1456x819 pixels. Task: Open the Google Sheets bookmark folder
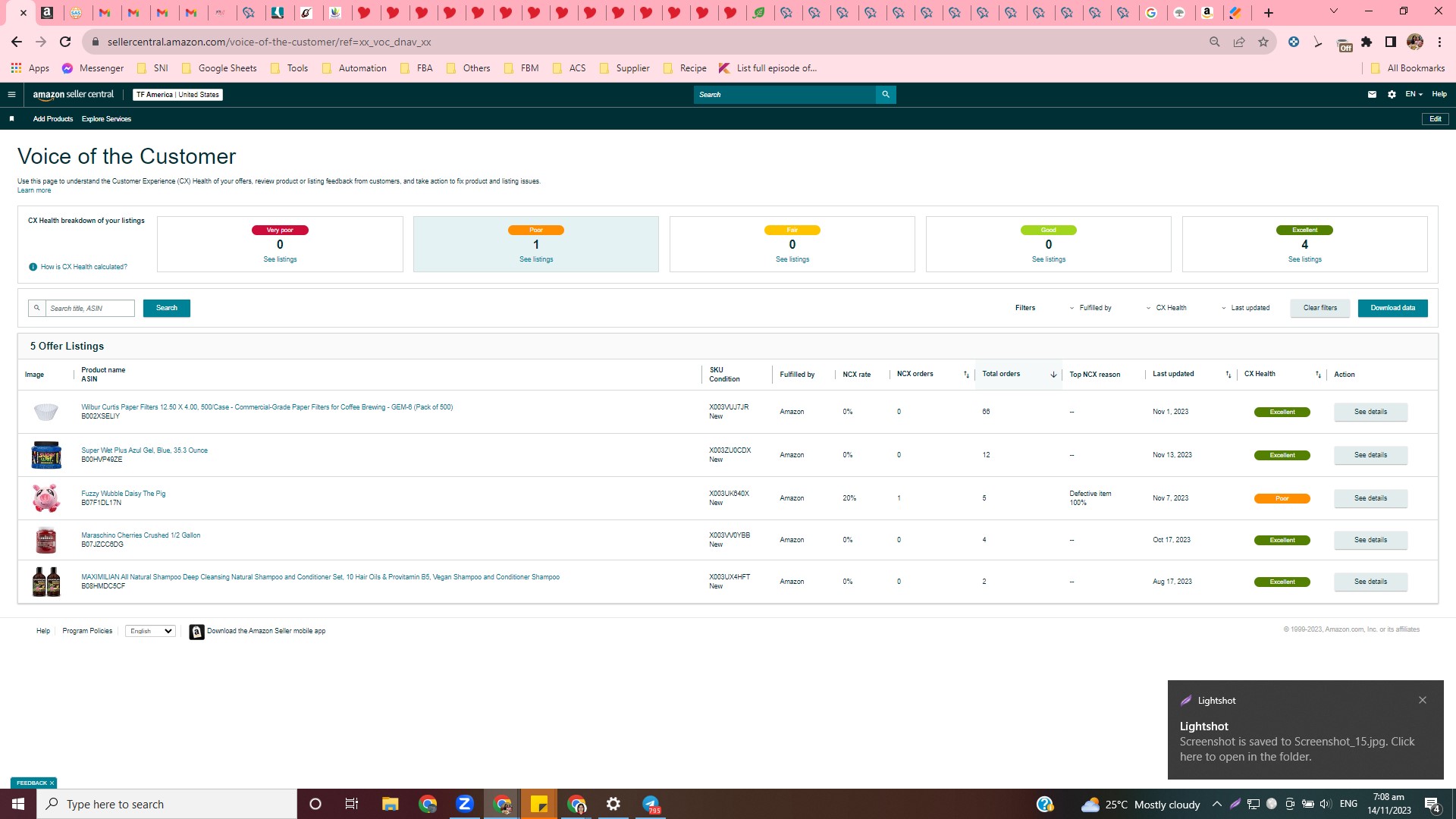(x=219, y=68)
